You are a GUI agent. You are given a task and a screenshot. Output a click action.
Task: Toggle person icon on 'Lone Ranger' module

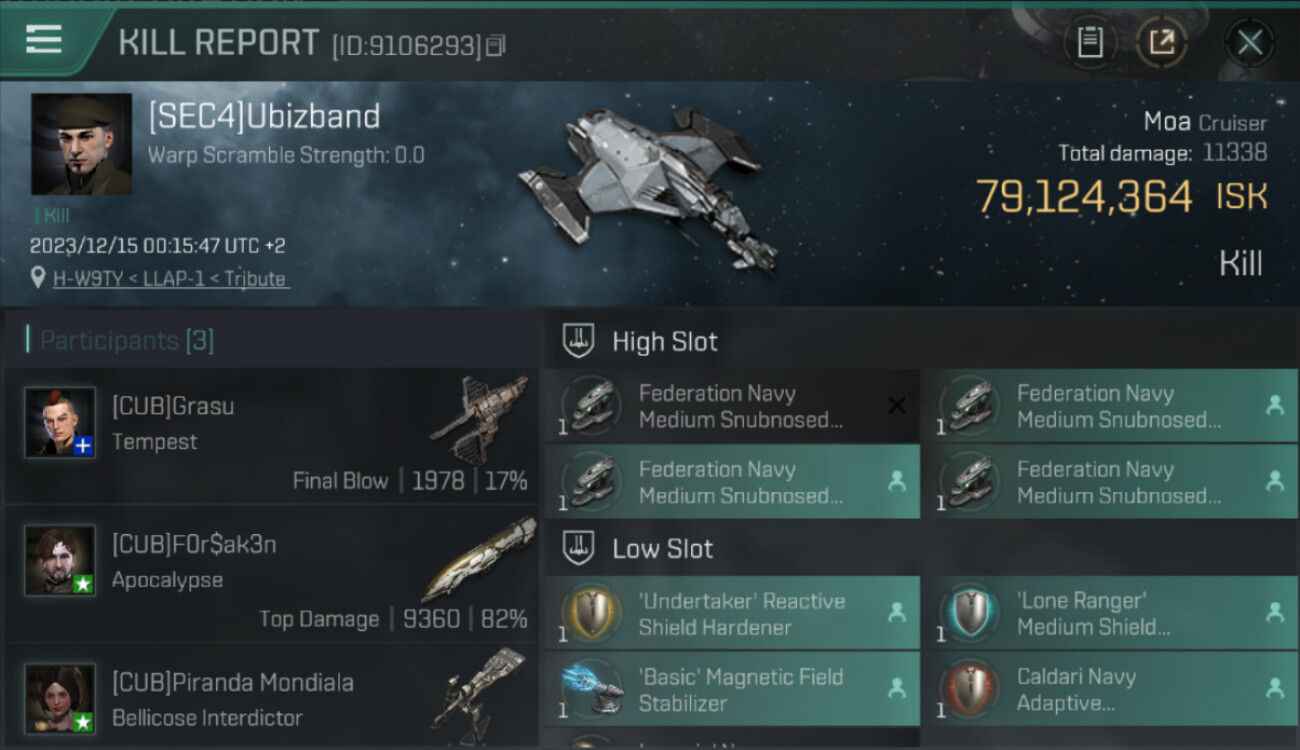click(x=1274, y=612)
